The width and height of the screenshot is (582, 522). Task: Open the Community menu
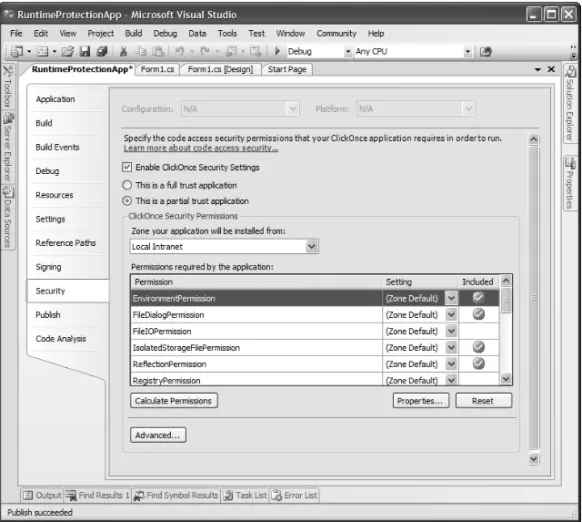336,33
